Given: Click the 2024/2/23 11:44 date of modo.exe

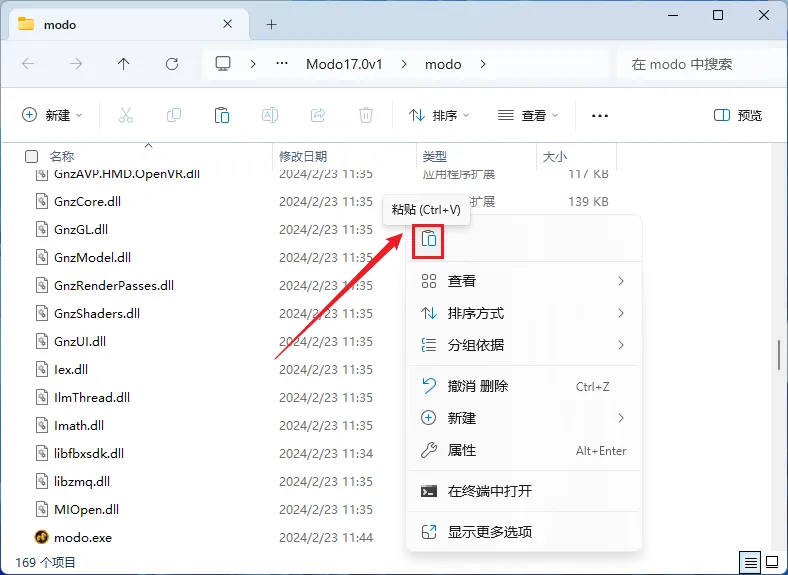Looking at the screenshot, I should click(326, 537).
